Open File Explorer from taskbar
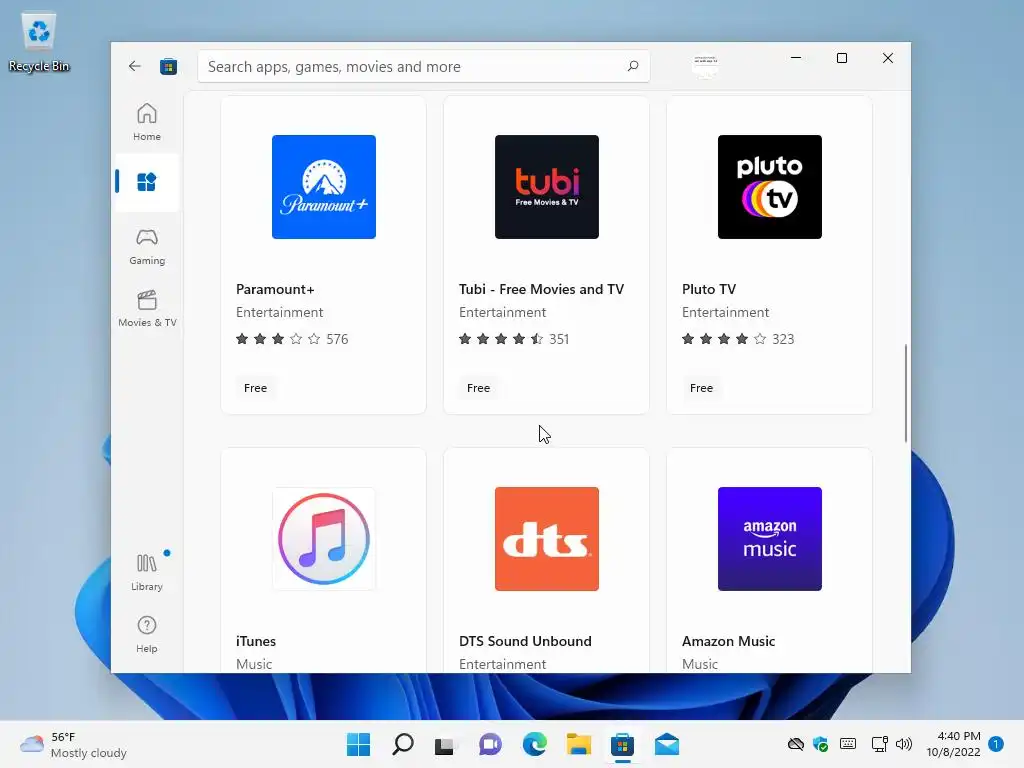Viewport: 1024px width, 768px height. tap(579, 744)
